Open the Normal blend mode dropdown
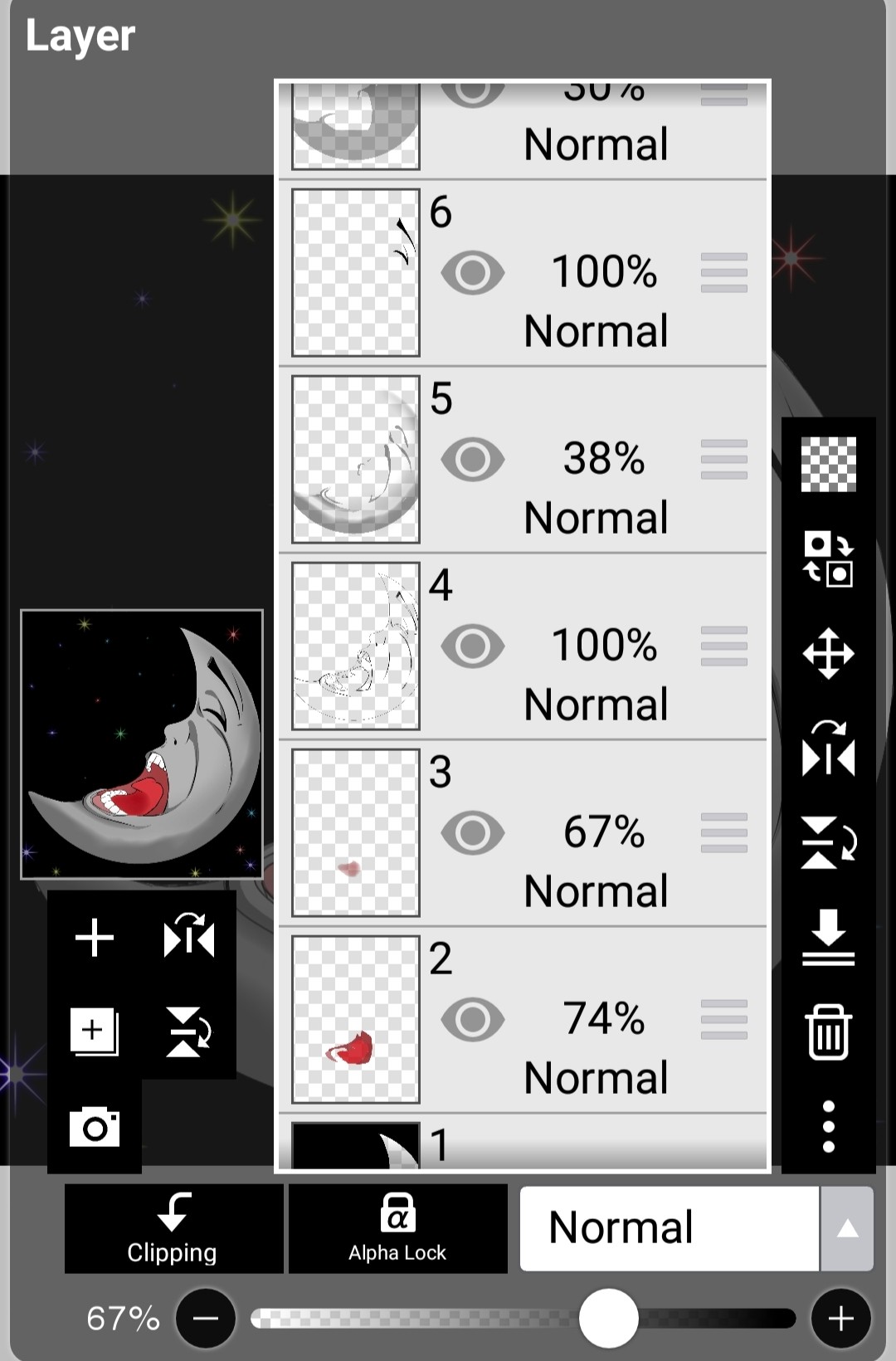The height and width of the screenshot is (1361, 896). click(x=669, y=1228)
